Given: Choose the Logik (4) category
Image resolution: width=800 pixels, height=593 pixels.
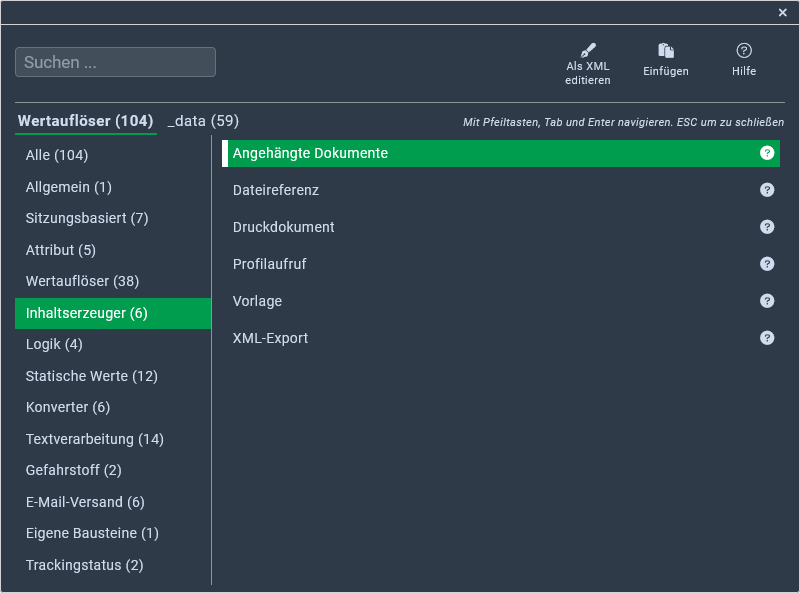Looking at the screenshot, I should click(54, 344).
